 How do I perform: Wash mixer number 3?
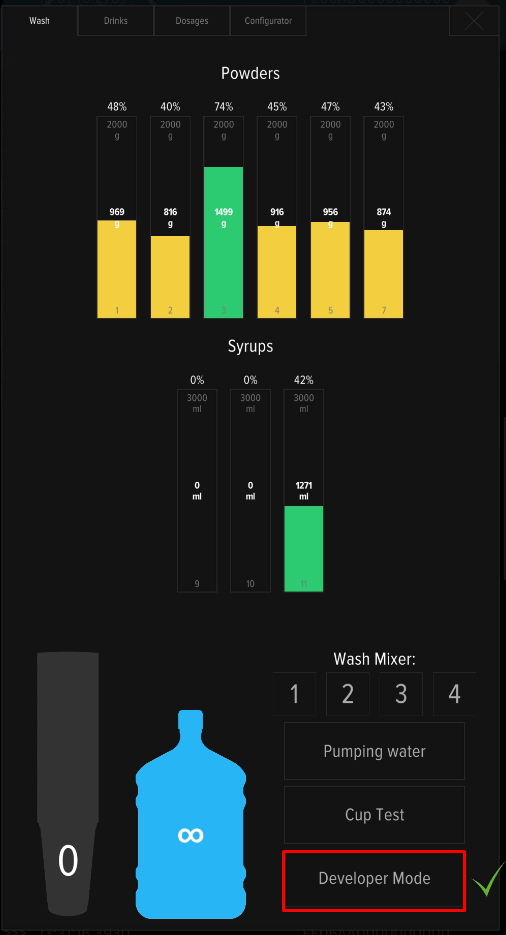401,694
